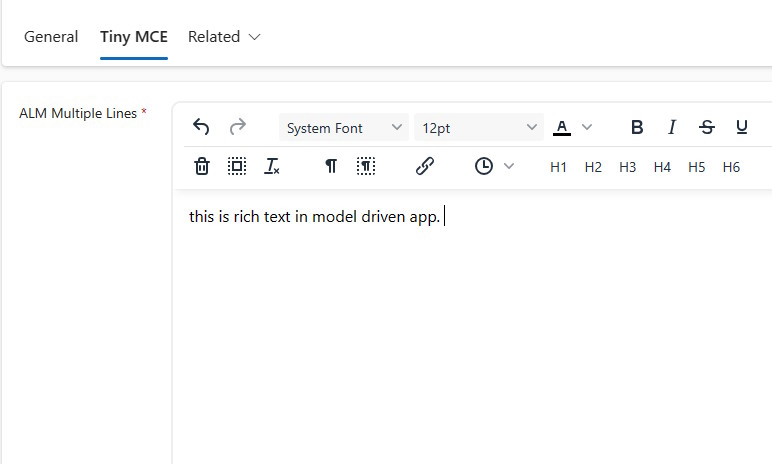Toggle bold formatting
This screenshot has width=772, height=464.
[x=637, y=127]
